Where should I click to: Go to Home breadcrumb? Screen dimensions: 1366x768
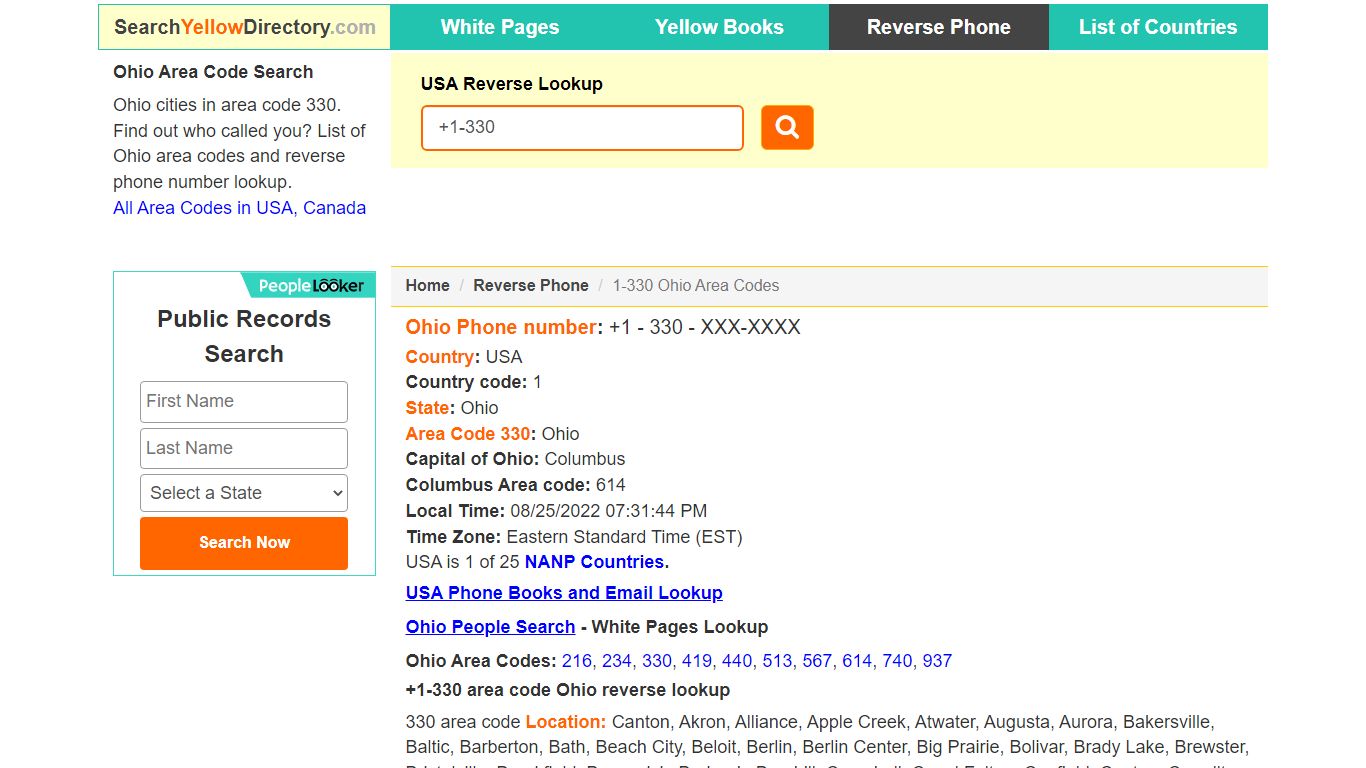(427, 285)
